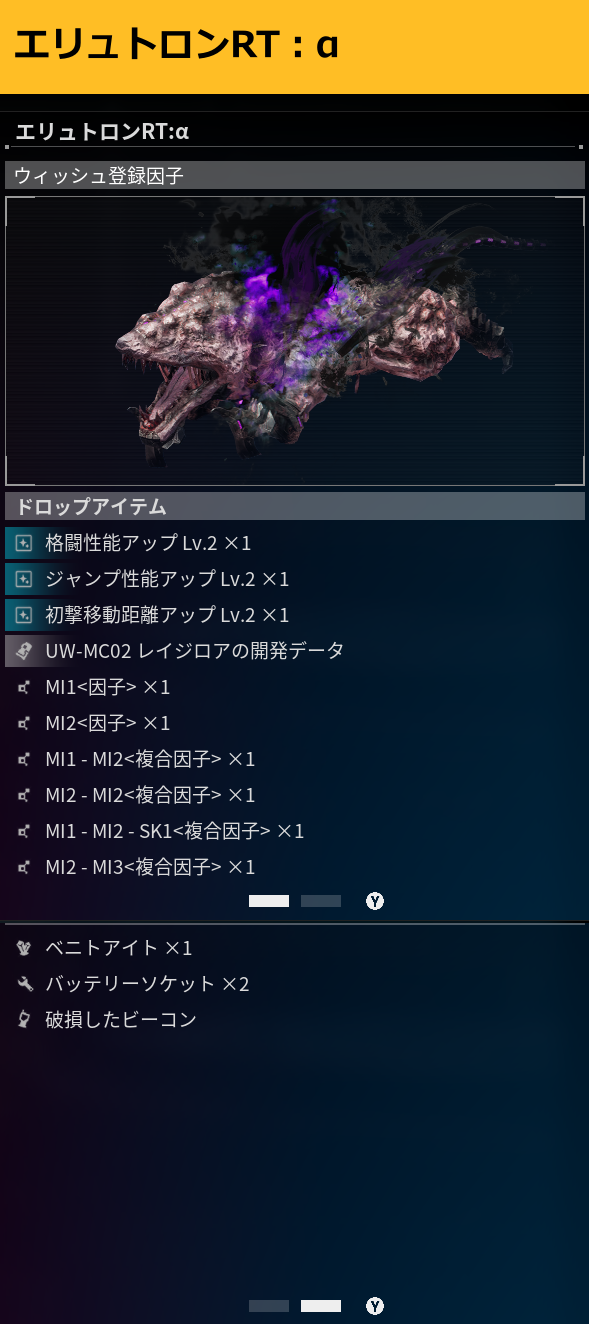This screenshot has height=1324, width=589.
Task: Click the MI2 - MI3<複合因子> factor icon
Action: coord(24,867)
